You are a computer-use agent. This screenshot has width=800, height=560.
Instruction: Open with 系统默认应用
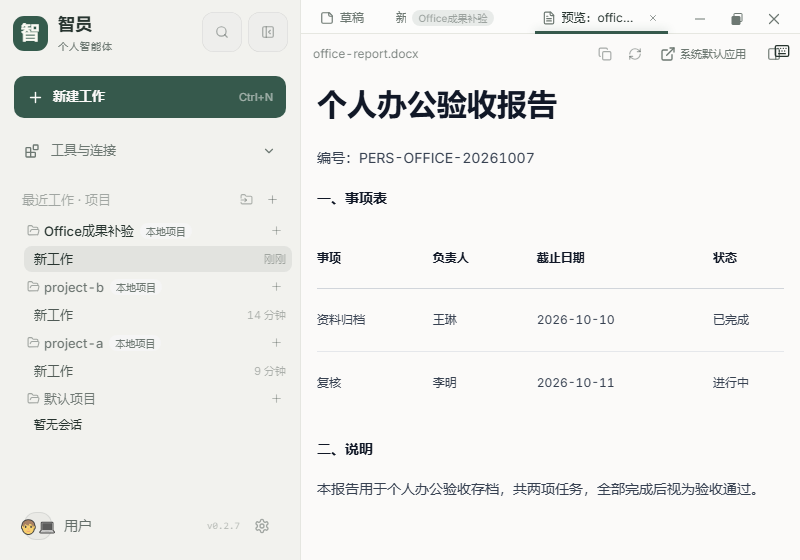tap(703, 54)
